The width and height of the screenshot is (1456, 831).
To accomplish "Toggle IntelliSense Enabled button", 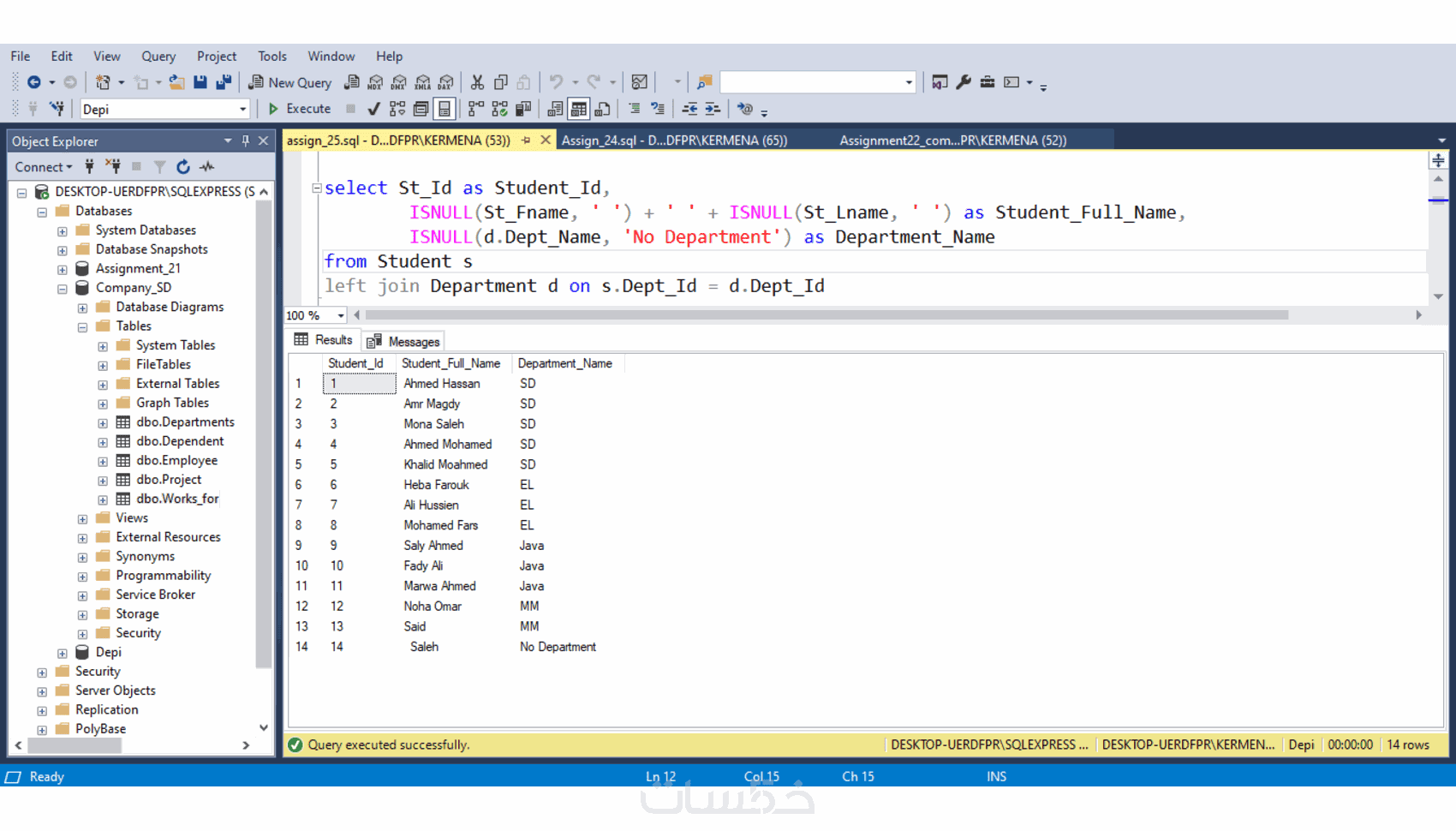I will [x=445, y=109].
